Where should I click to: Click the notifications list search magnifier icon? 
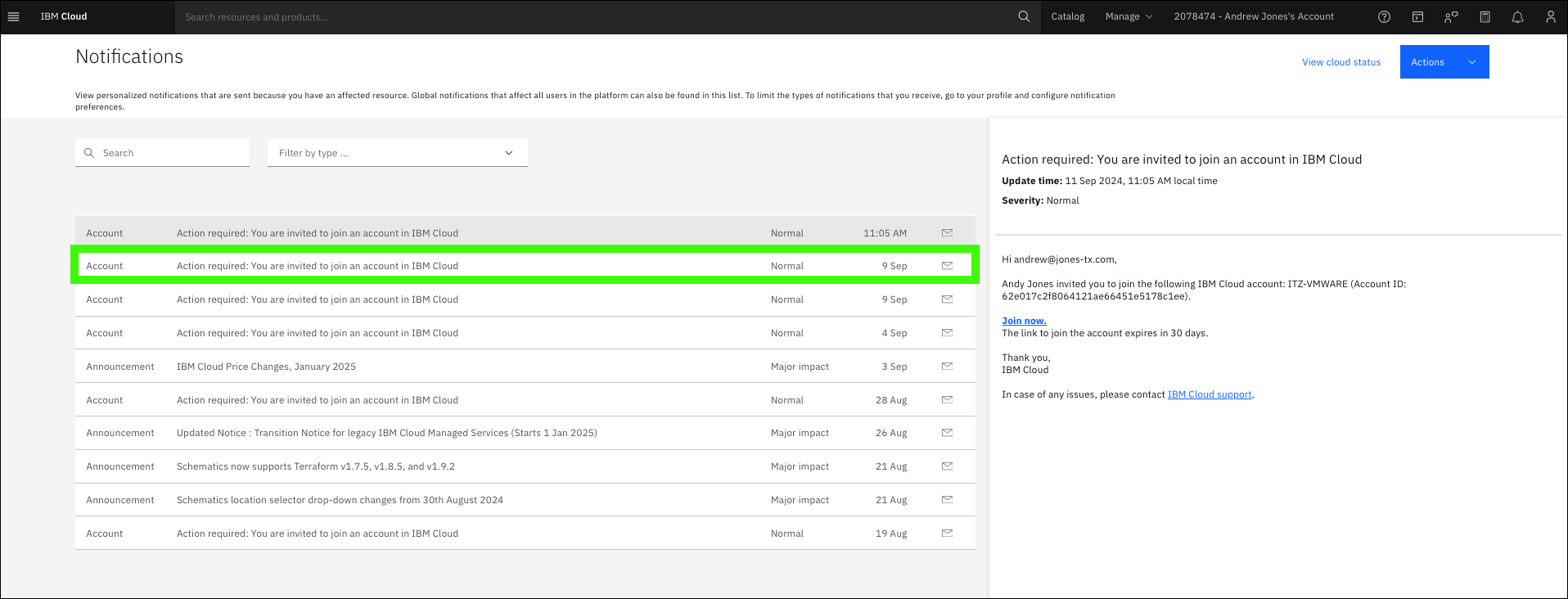coord(89,153)
